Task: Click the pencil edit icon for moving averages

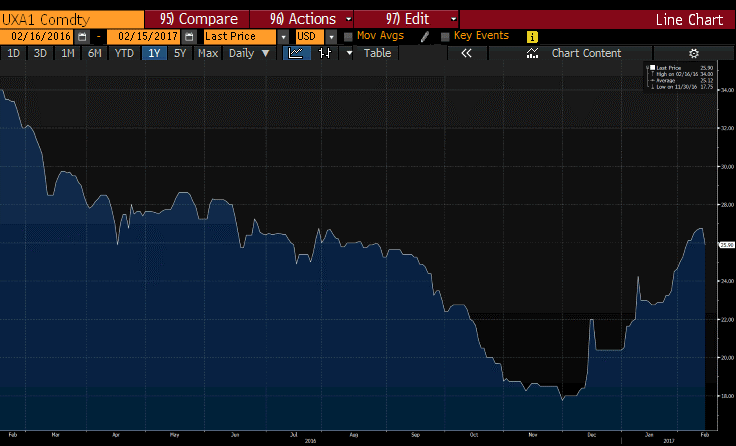Action: click(x=425, y=37)
